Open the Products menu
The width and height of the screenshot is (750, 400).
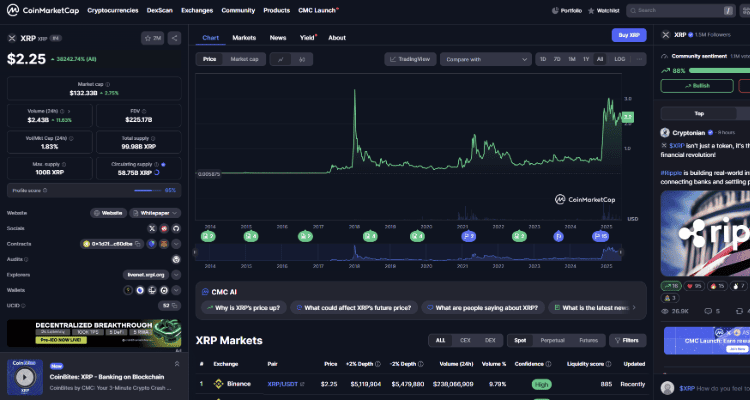(276, 10)
